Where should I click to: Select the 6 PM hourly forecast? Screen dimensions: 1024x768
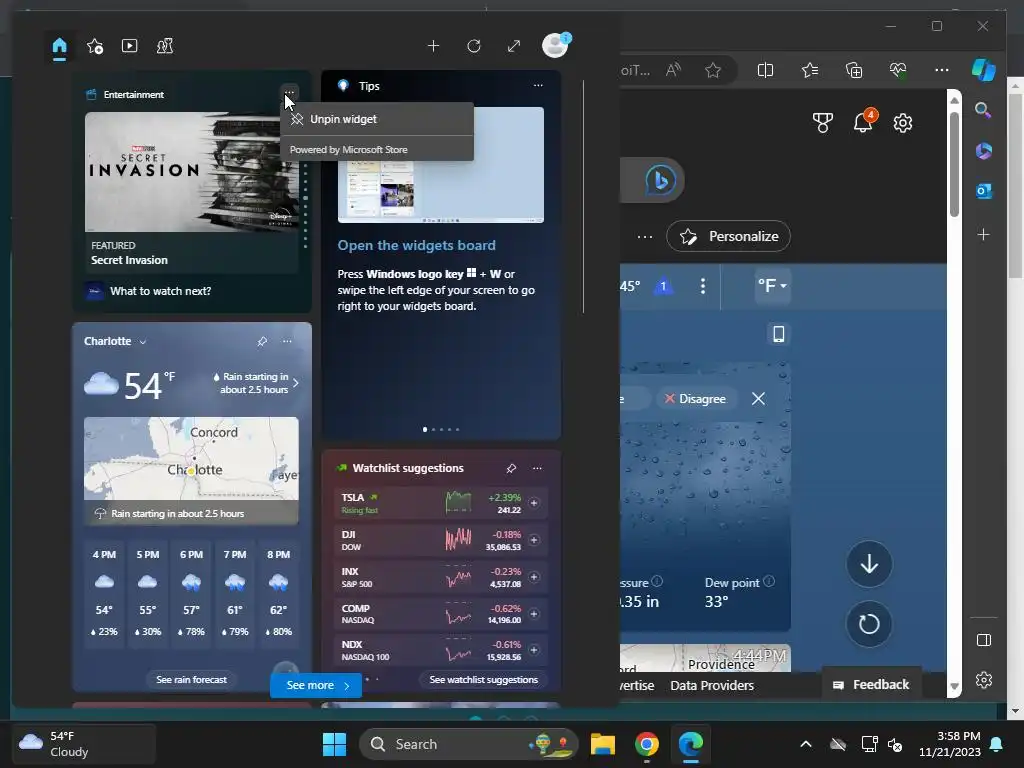191,593
